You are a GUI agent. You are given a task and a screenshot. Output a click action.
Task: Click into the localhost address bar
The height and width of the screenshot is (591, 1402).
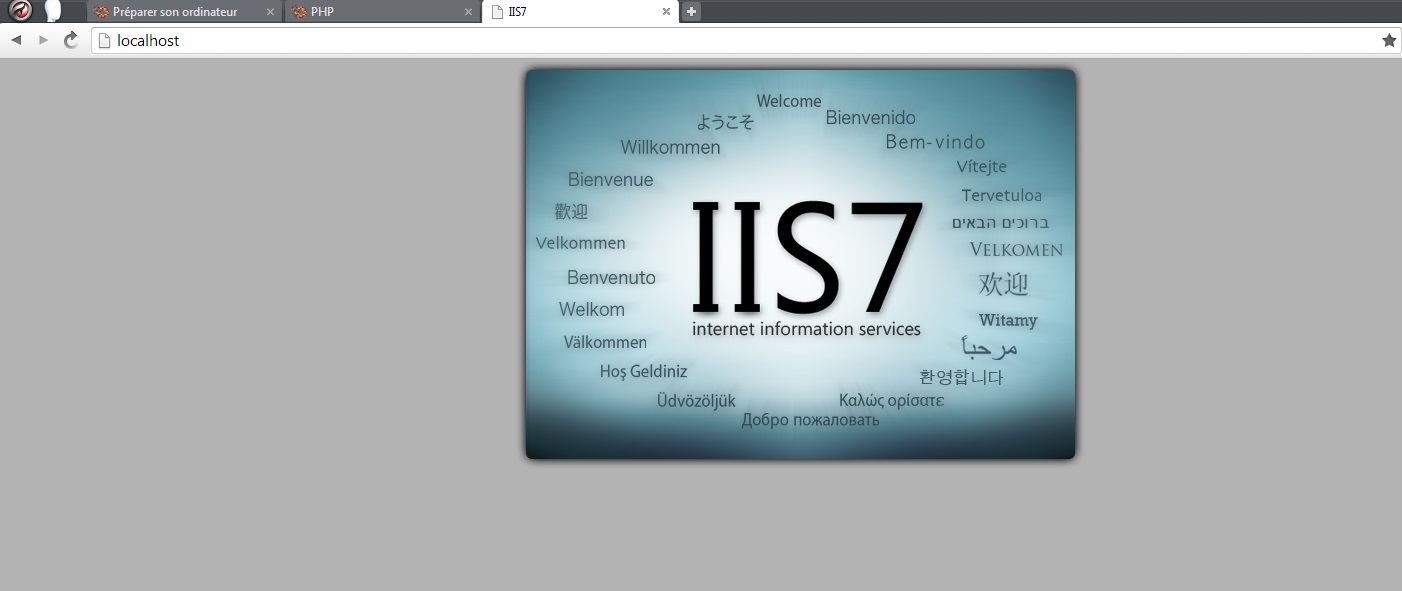[x=700, y=41]
